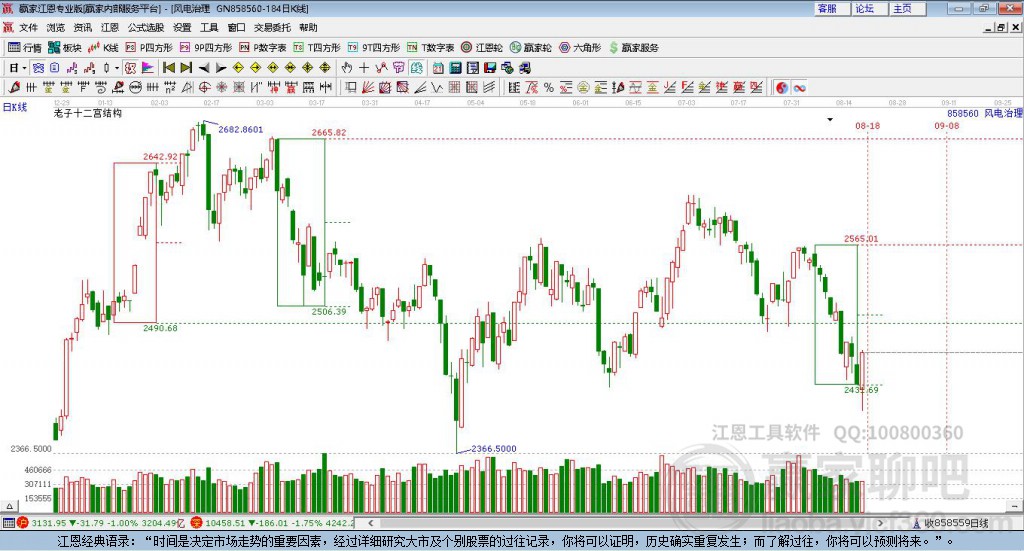Click the 客服 button in title bar

(x=833, y=8)
